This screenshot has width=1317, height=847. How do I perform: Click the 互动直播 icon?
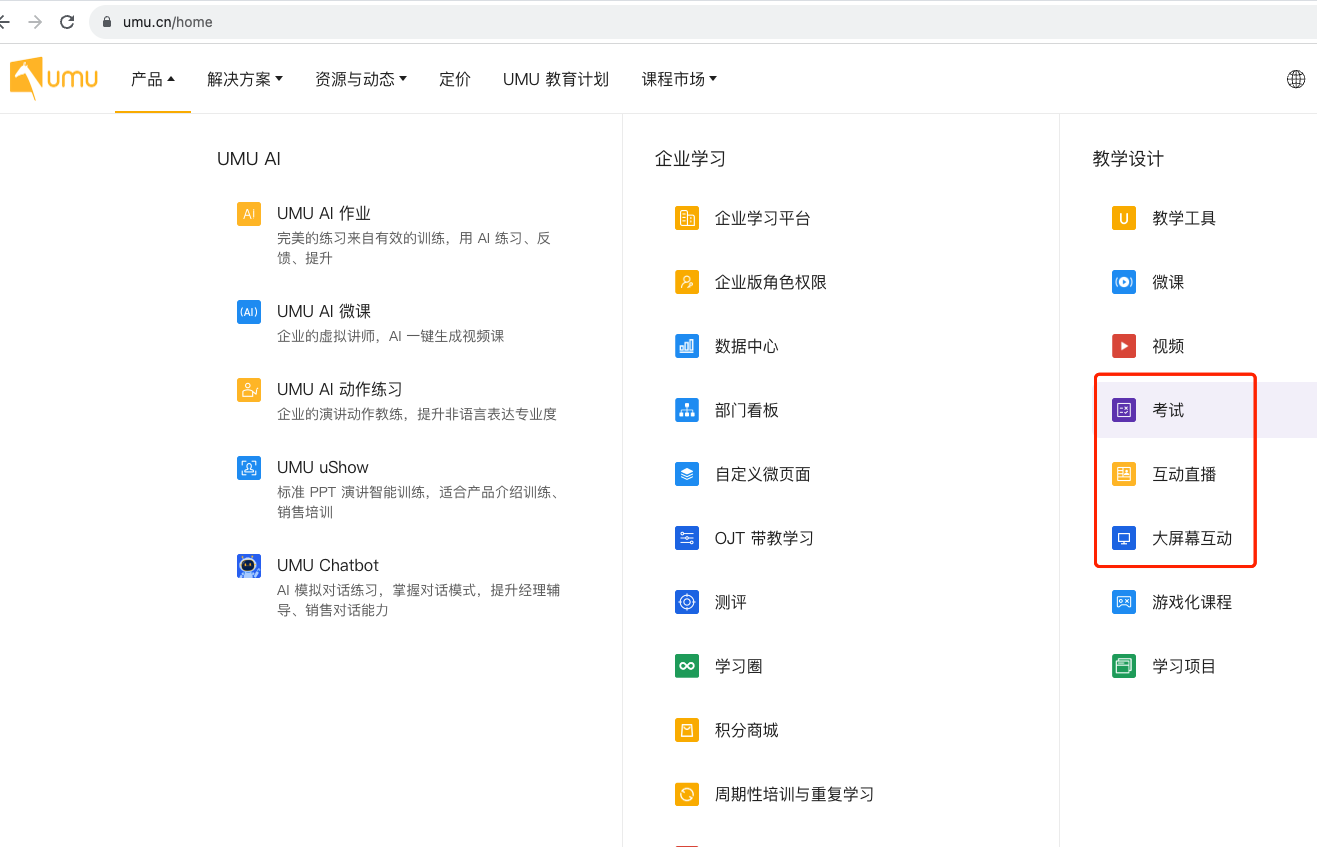tap(1124, 474)
